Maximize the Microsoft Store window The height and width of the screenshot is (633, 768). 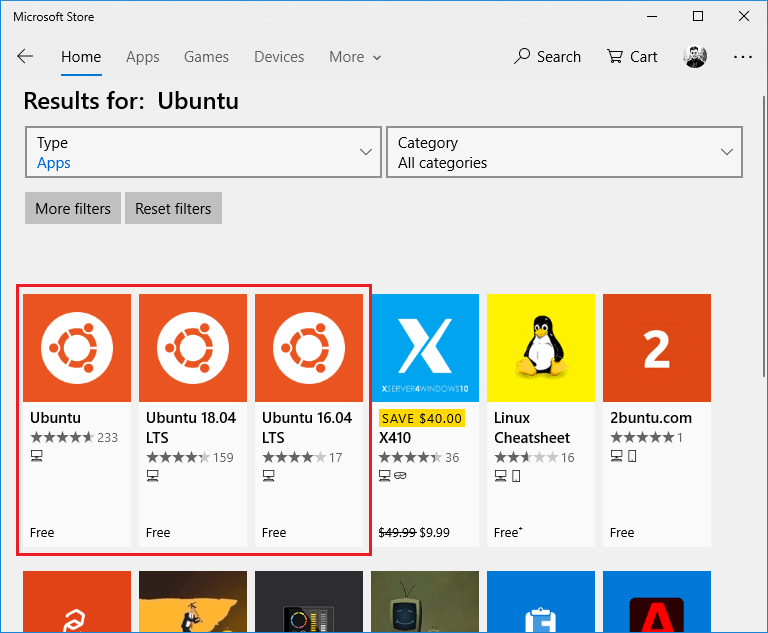click(x=698, y=16)
